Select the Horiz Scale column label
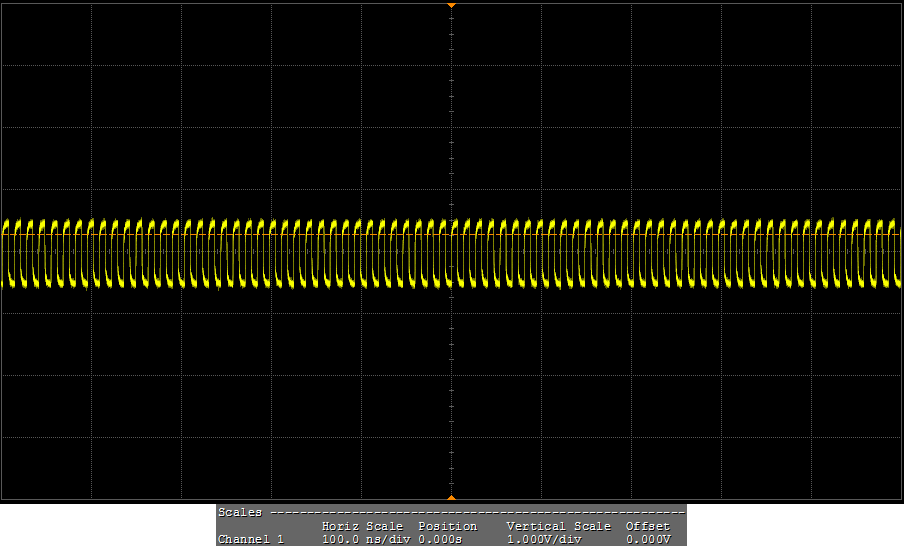Image resolution: width=904 pixels, height=546 pixels. pos(362,526)
